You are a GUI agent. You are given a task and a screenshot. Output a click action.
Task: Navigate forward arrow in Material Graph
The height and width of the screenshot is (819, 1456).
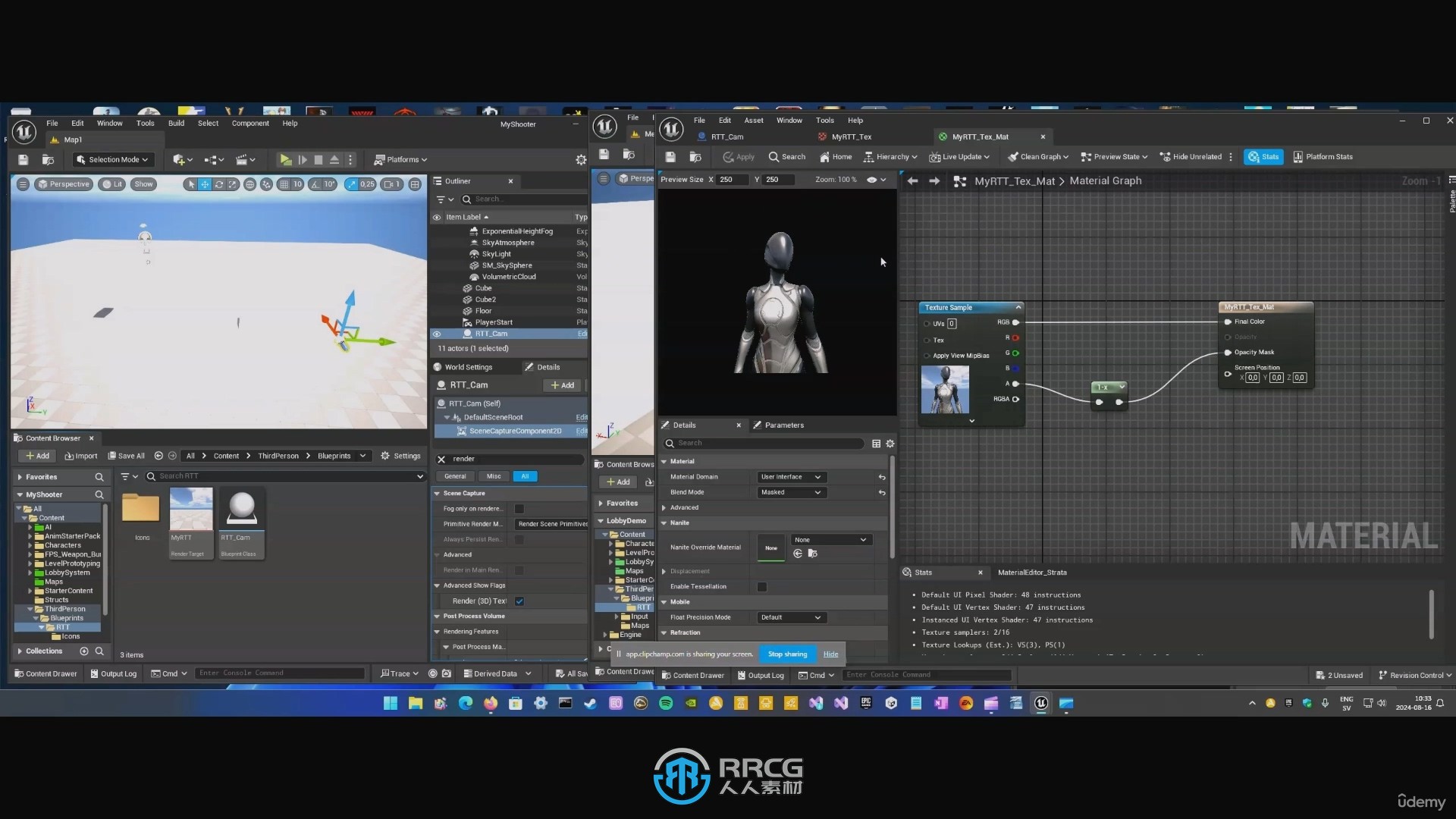point(934,181)
